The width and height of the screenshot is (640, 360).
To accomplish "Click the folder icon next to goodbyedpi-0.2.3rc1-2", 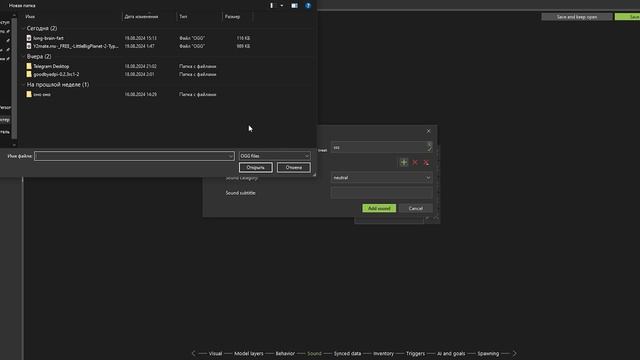I will (29, 74).
